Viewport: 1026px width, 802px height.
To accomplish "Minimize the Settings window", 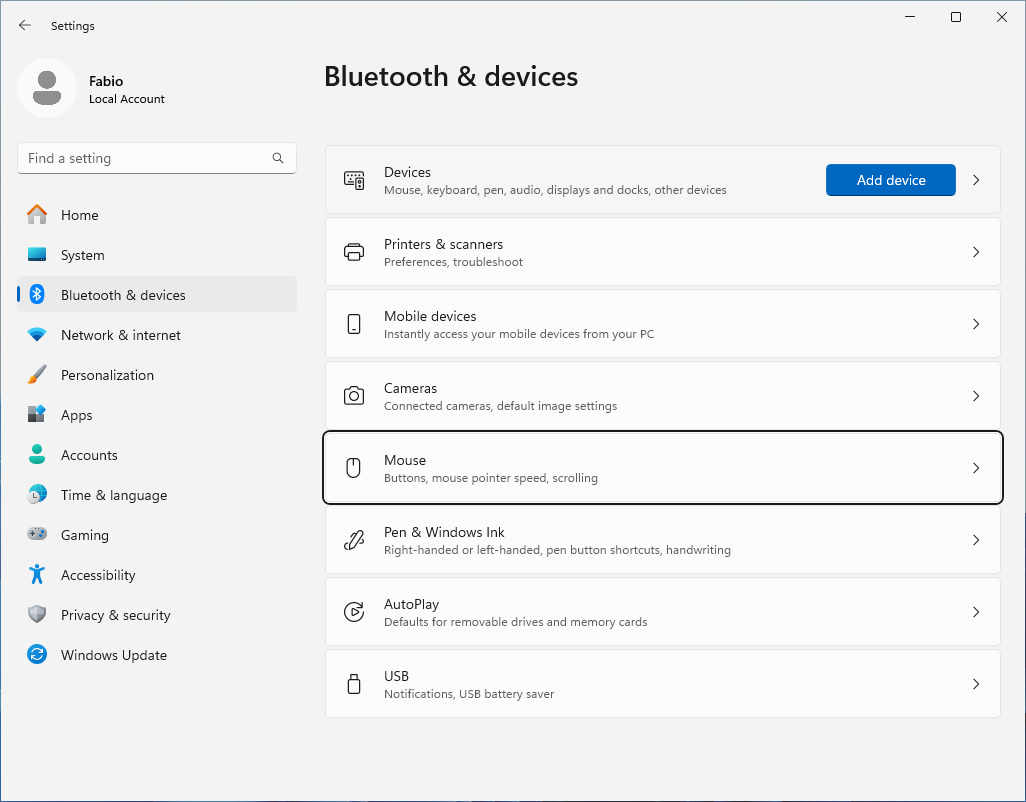I will 910,17.
